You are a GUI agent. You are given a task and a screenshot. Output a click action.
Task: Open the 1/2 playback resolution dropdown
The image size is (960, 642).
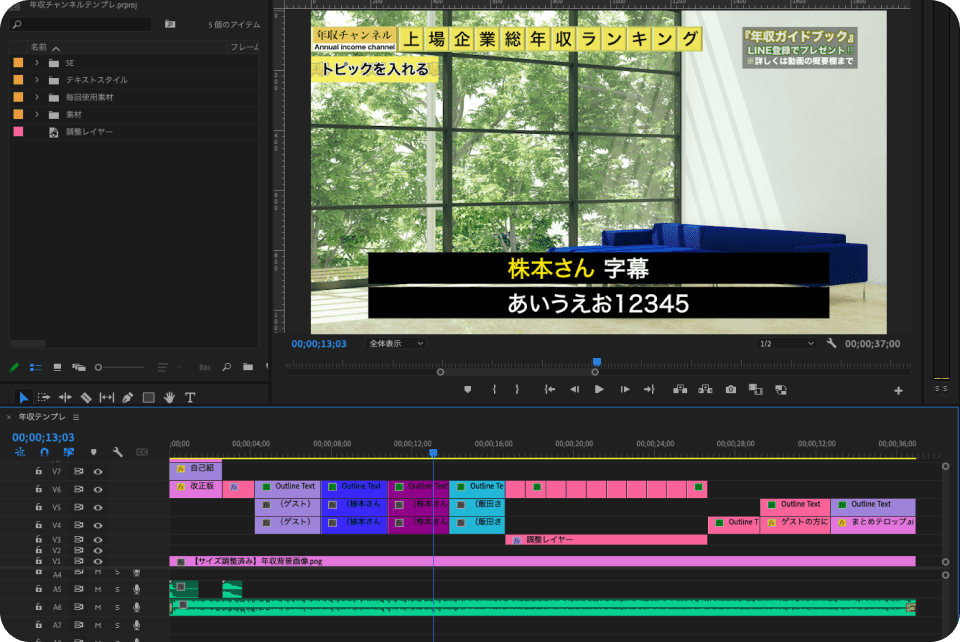coord(786,343)
